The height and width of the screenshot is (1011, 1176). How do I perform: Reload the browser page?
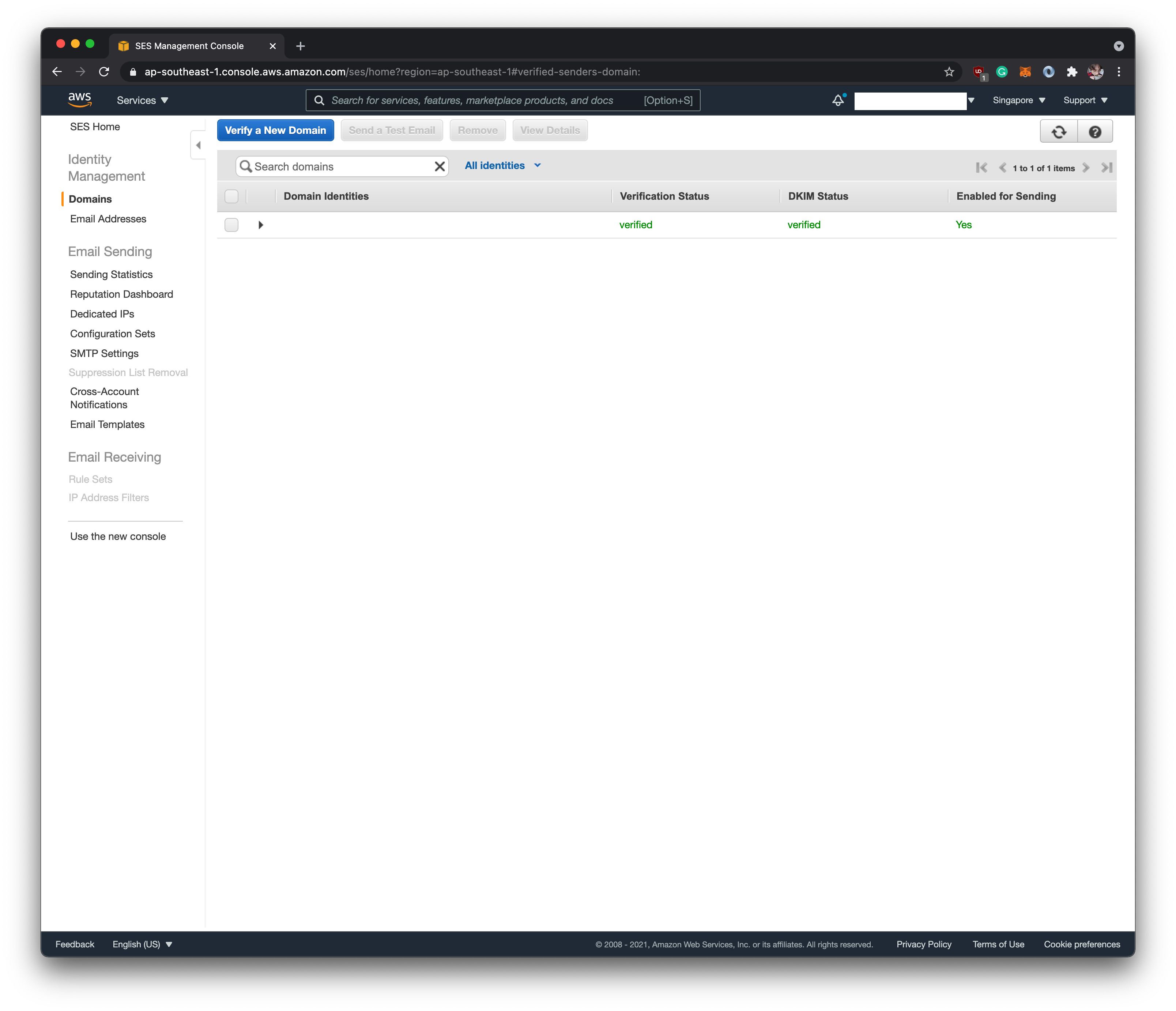104,72
